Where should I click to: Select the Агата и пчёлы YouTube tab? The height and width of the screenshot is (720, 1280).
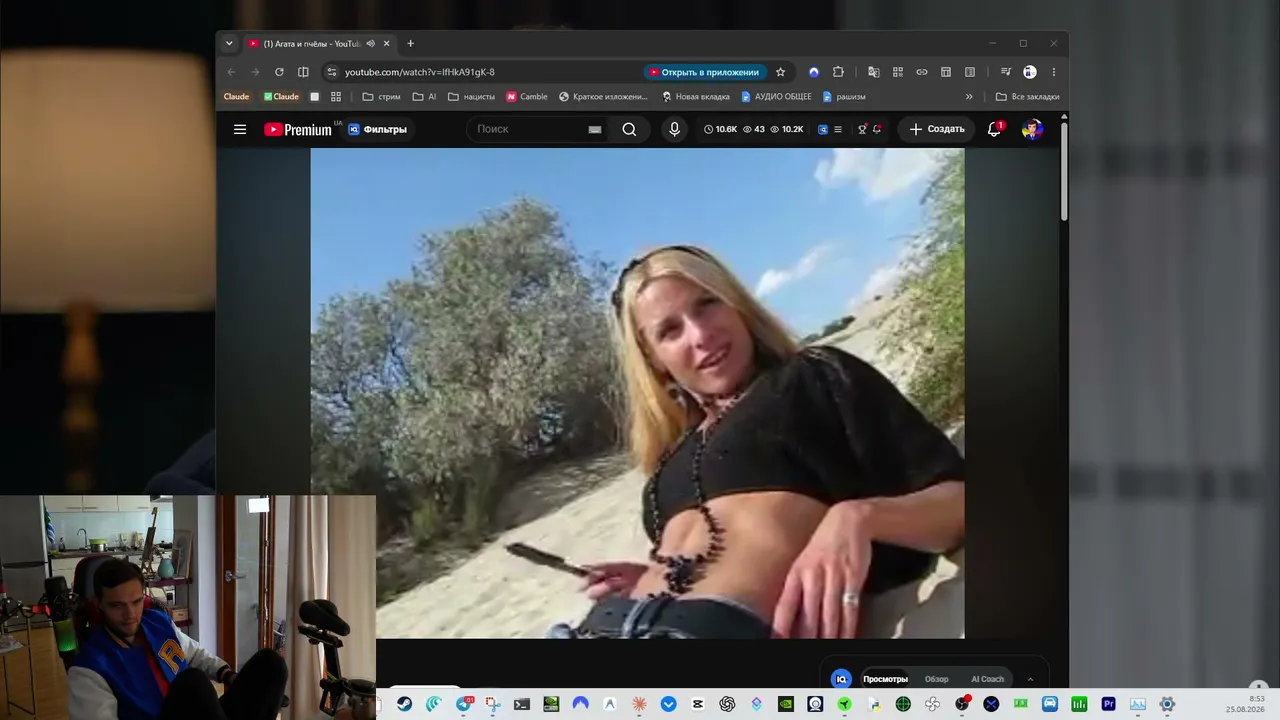pyautogui.click(x=319, y=44)
